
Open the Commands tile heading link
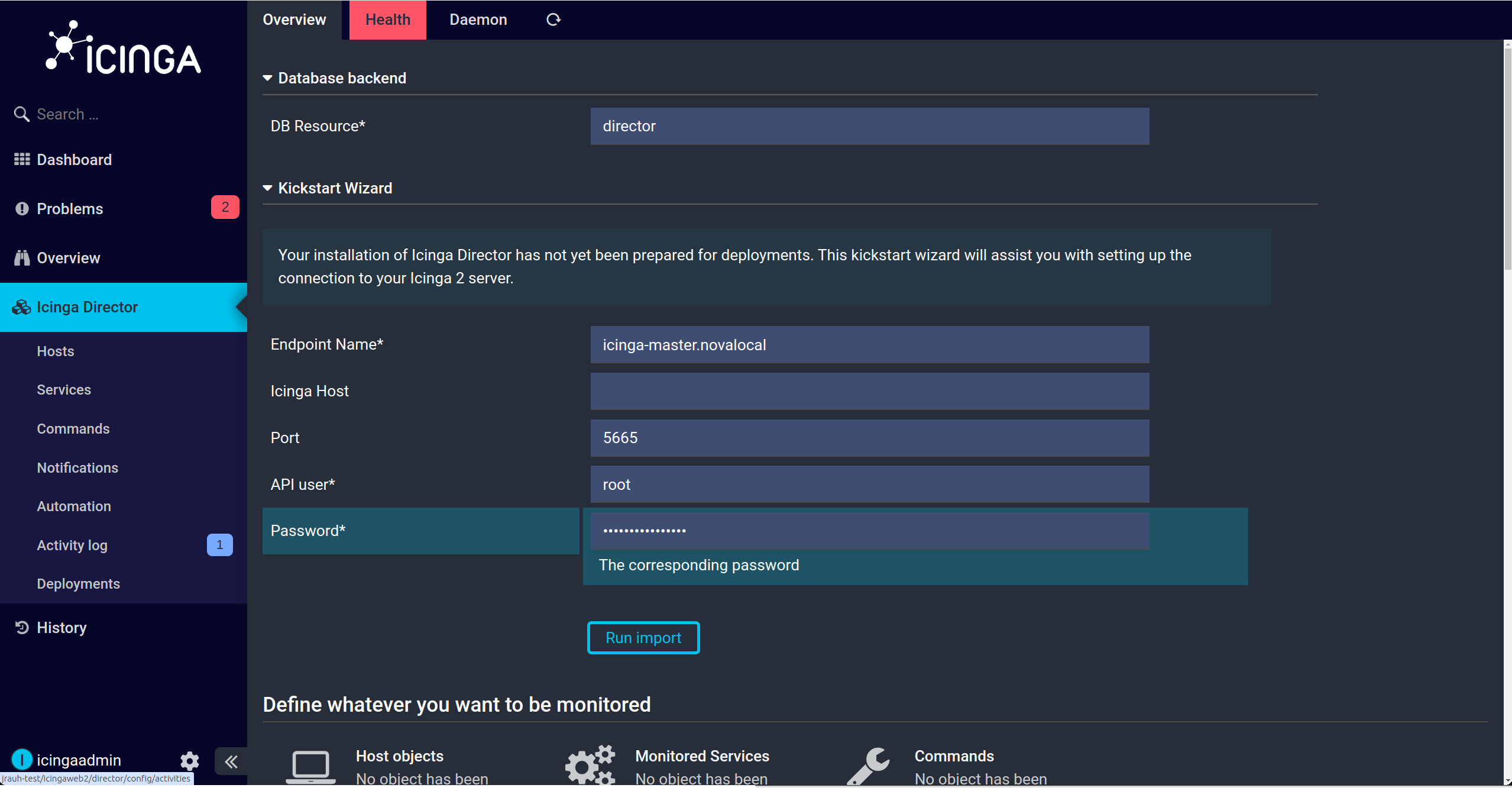tap(954, 756)
